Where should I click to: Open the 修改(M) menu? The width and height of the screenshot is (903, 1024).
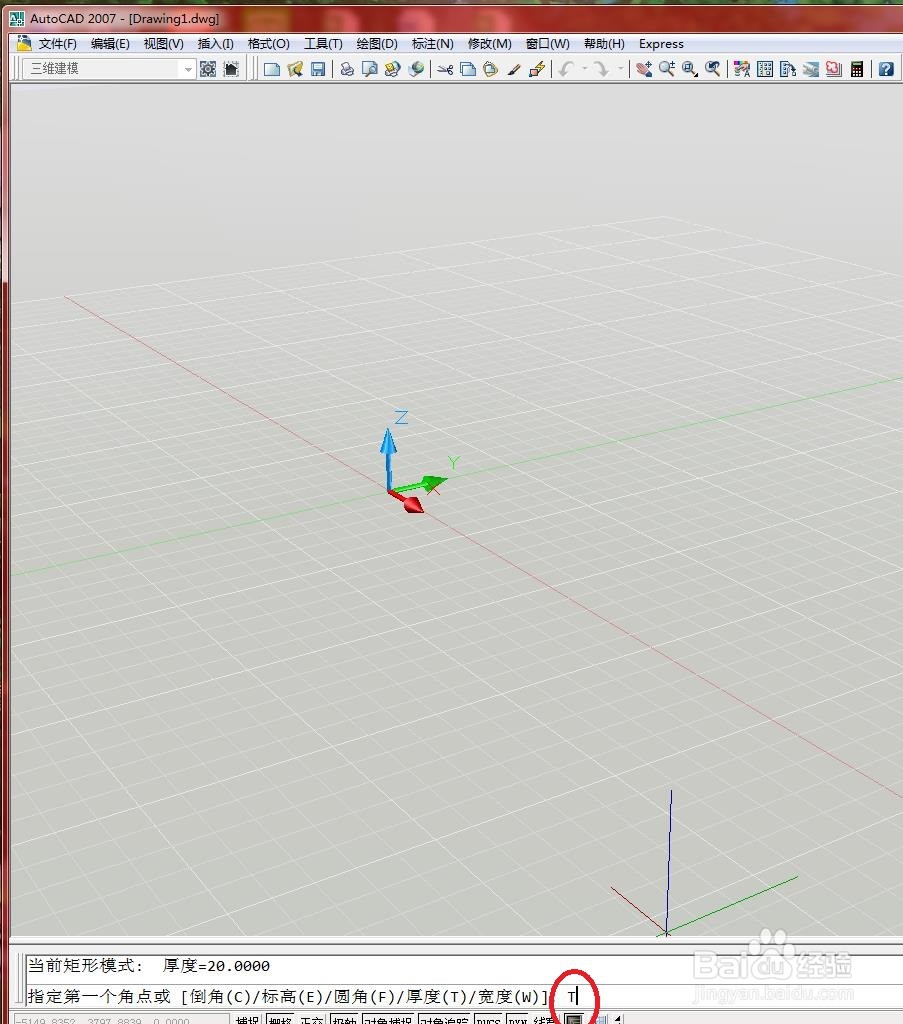(490, 44)
